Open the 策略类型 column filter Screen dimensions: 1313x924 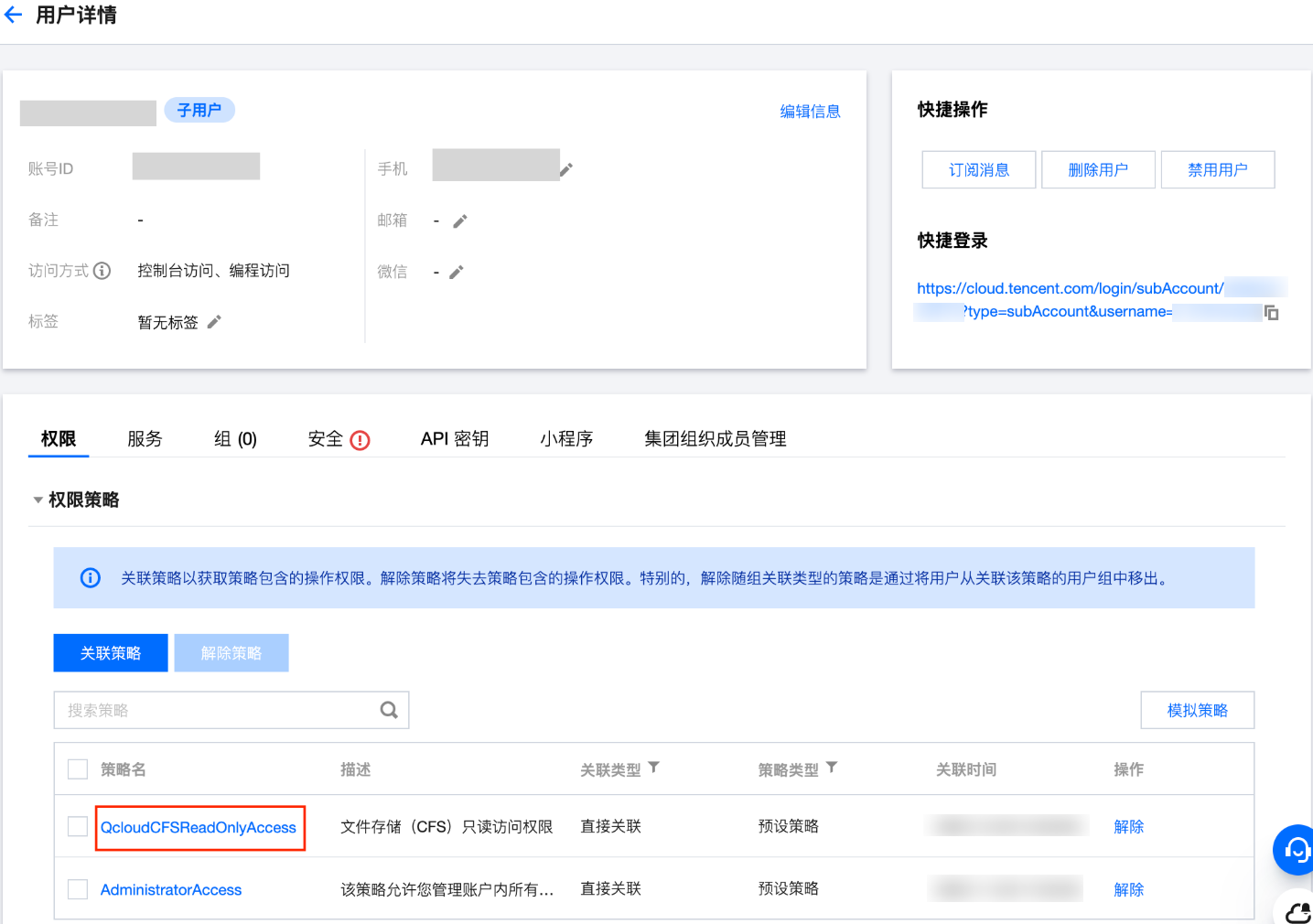832,768
